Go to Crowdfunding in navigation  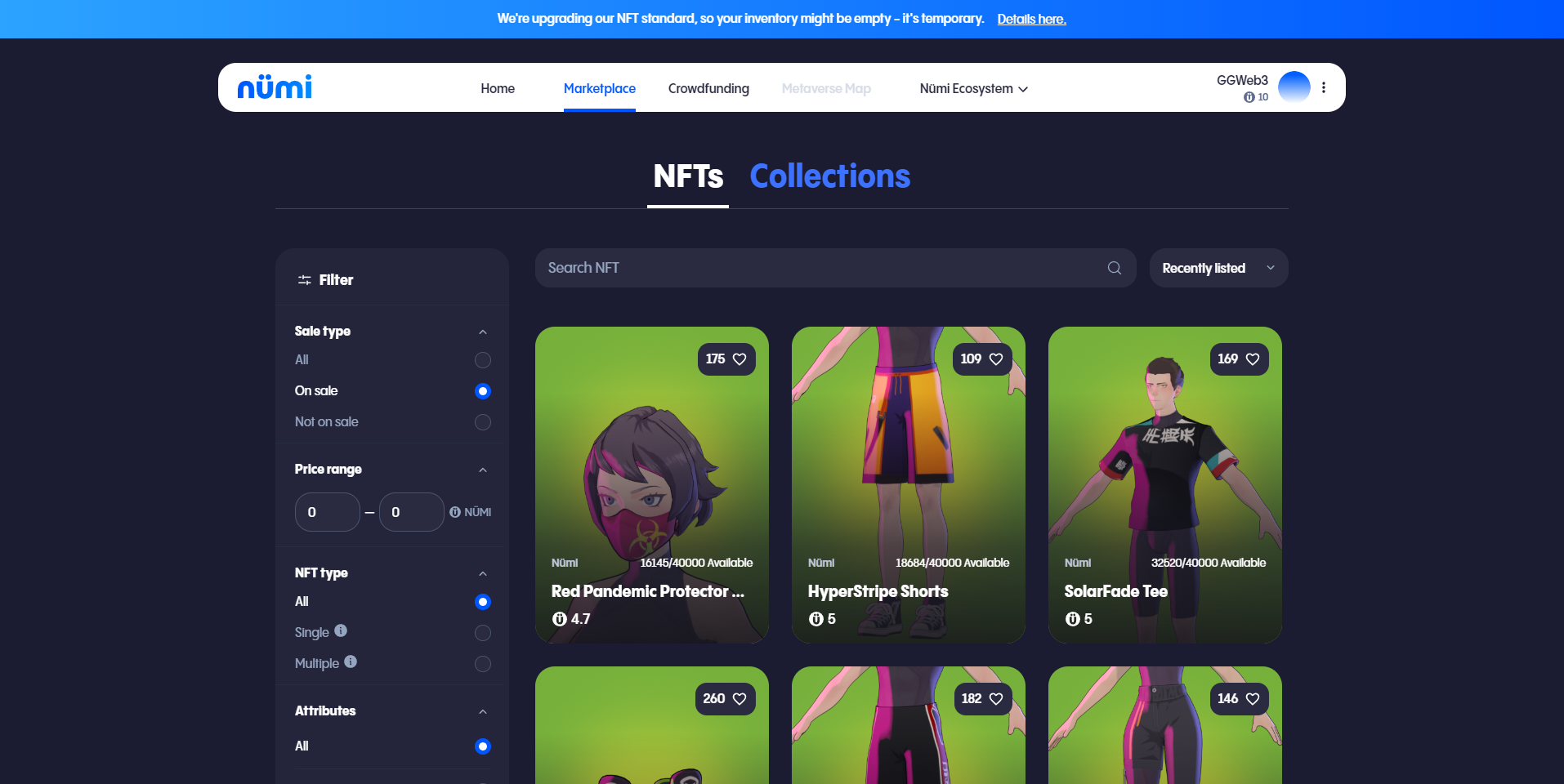click(x=708, y=88)
